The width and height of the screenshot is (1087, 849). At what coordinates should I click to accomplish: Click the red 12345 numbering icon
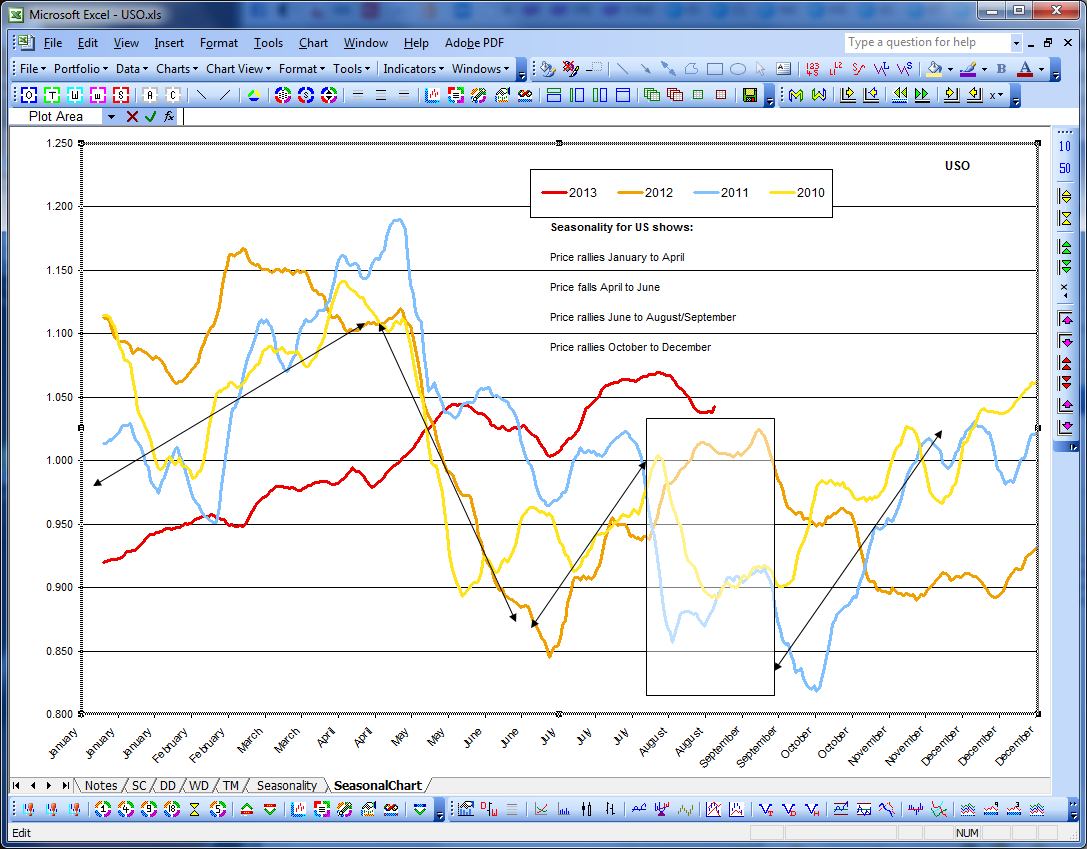point(812,69)
